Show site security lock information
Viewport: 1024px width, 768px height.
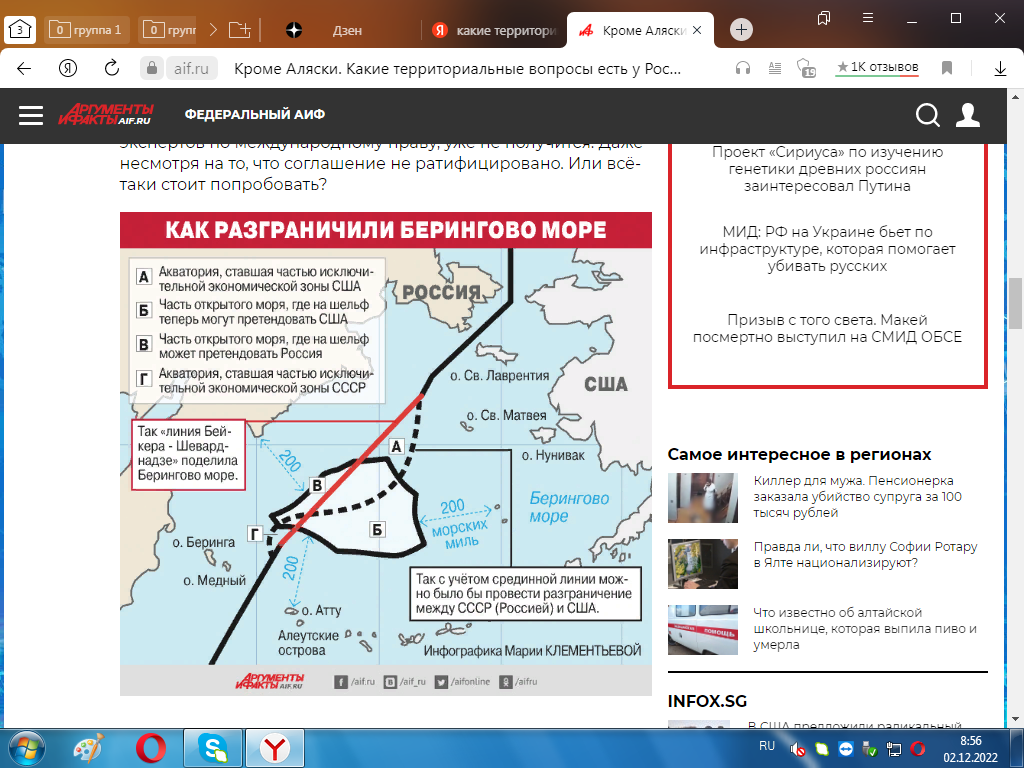pos(152,68)
